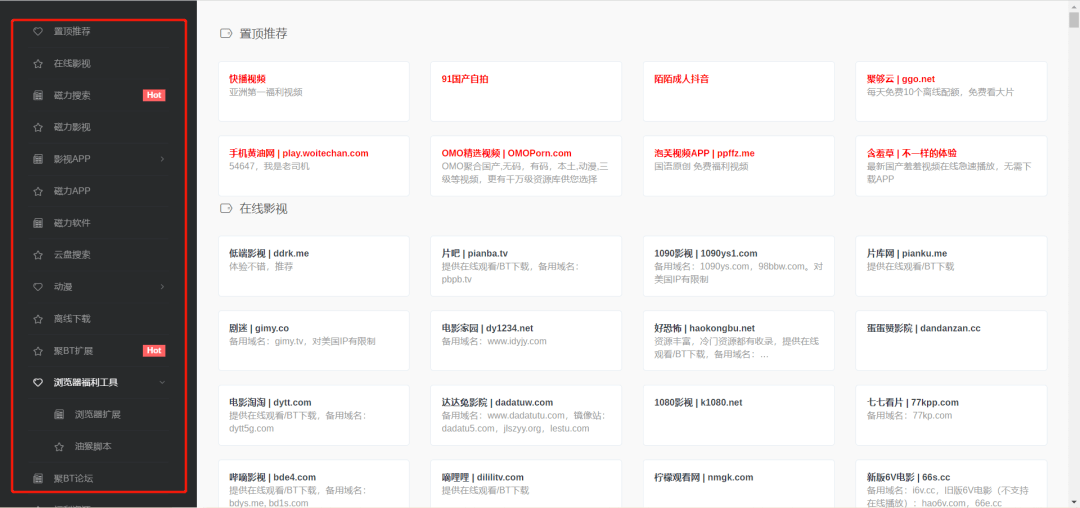The image size is (1080, 508).
Task: Click the star icon beside 云盘搜索
Action: pyautogui.click(x=39, y=255)
